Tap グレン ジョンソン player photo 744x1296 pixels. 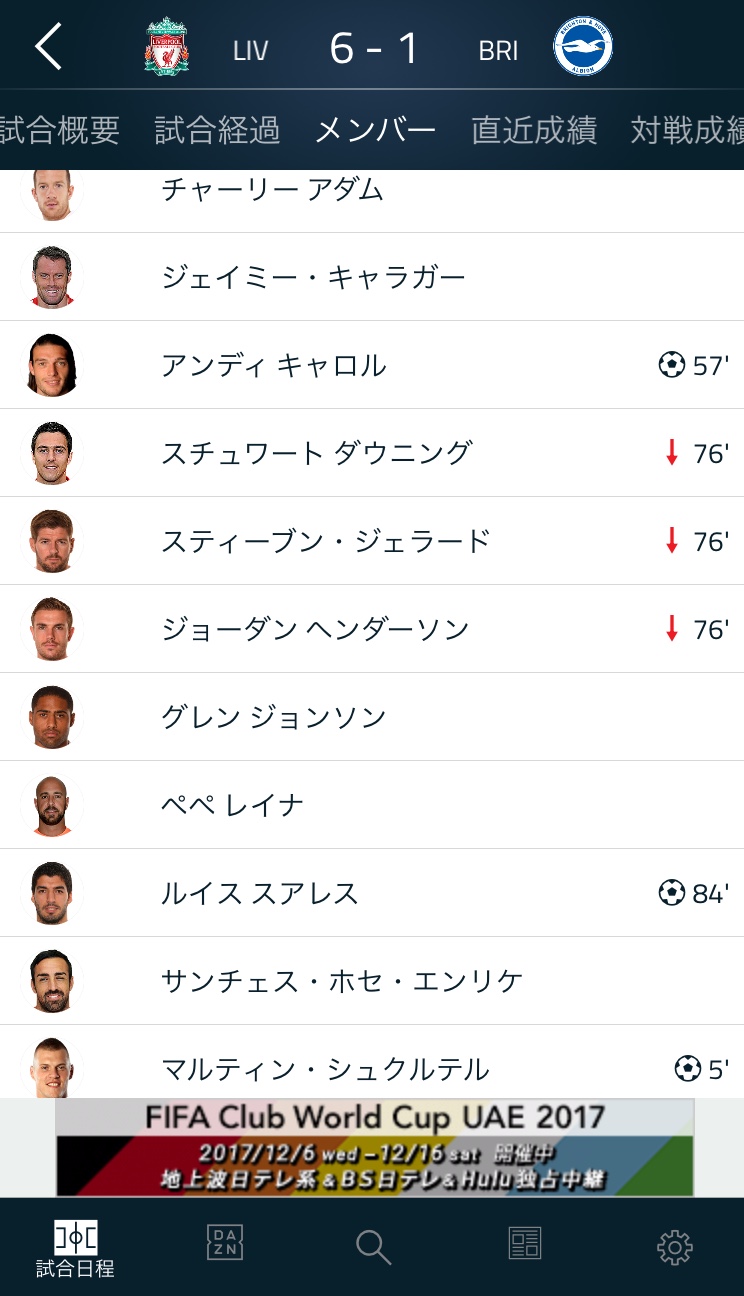tap(52, 717)
